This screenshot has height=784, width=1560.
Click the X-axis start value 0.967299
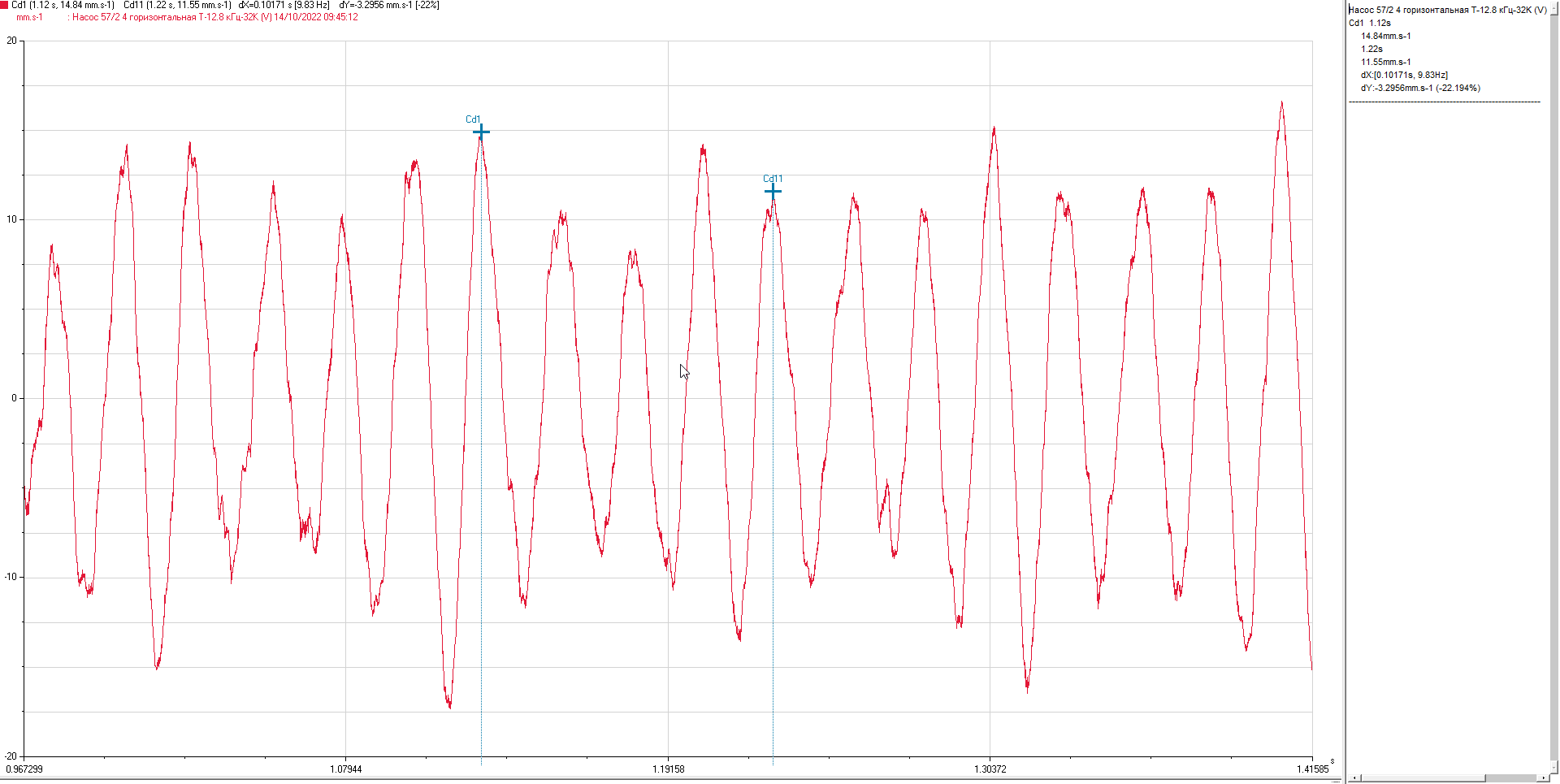[24, 769]
